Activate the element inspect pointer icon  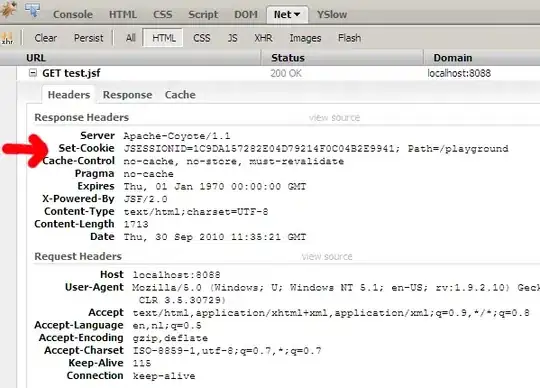(x=32, y=10)
